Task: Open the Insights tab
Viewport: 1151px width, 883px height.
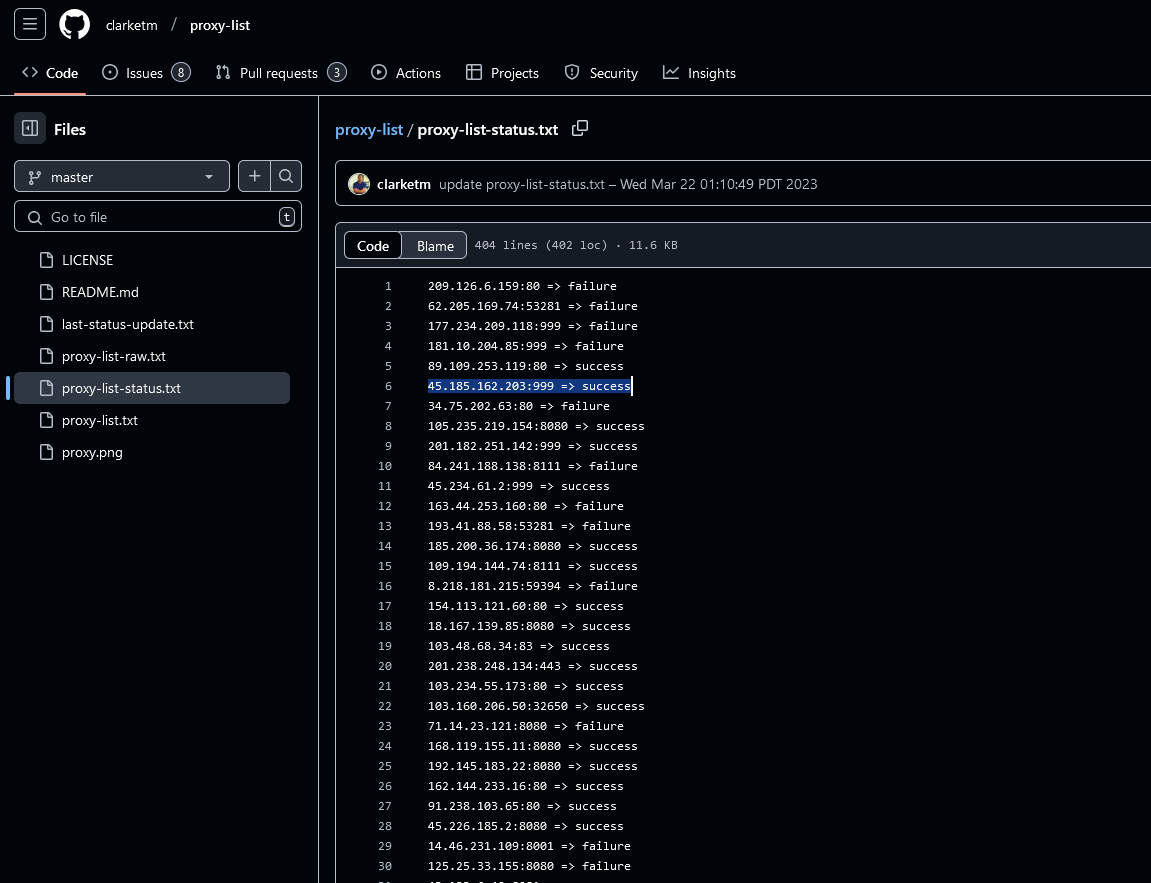Action: (x=699, y=72)
